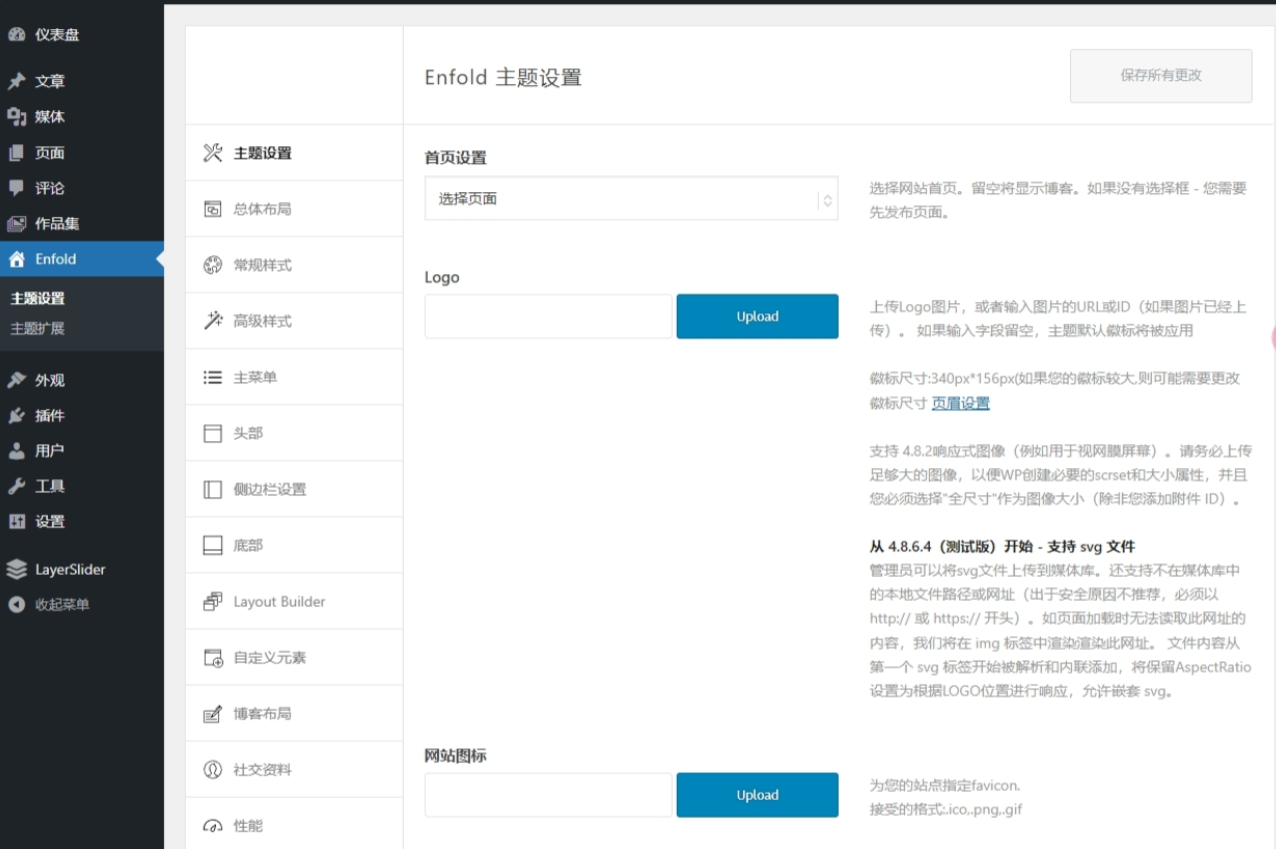Click the list icon beside 主菜单
Screen dimensions: 1276x849
(x=212, y=377)
